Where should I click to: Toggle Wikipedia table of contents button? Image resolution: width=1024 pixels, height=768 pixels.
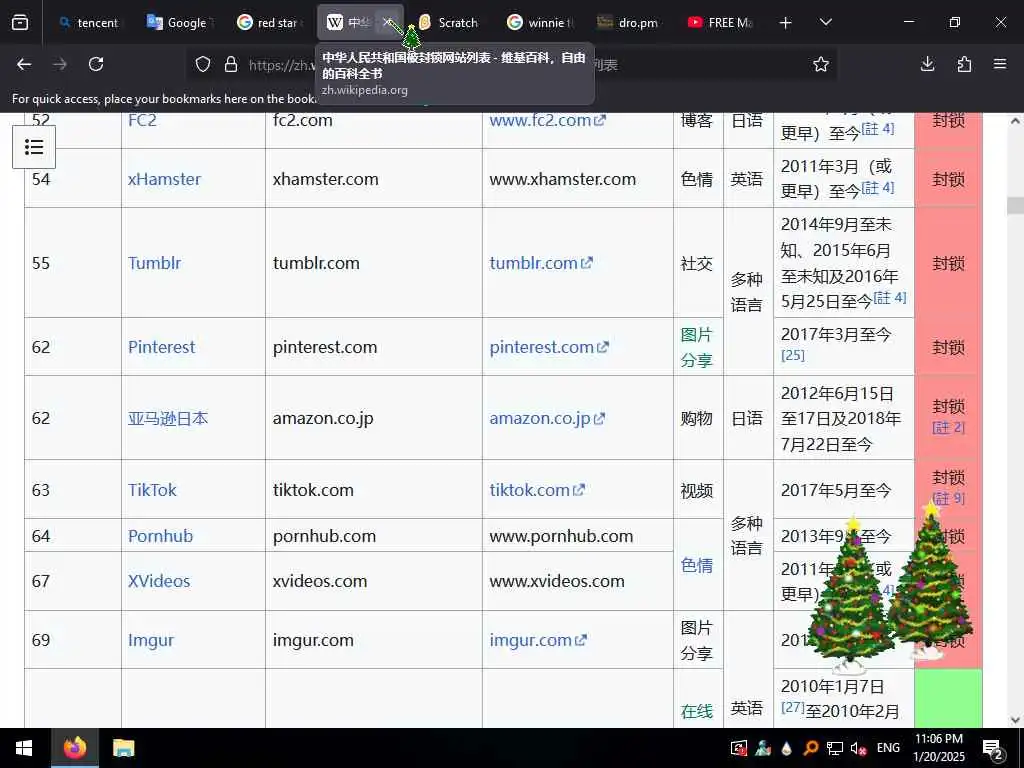[34, 147]
